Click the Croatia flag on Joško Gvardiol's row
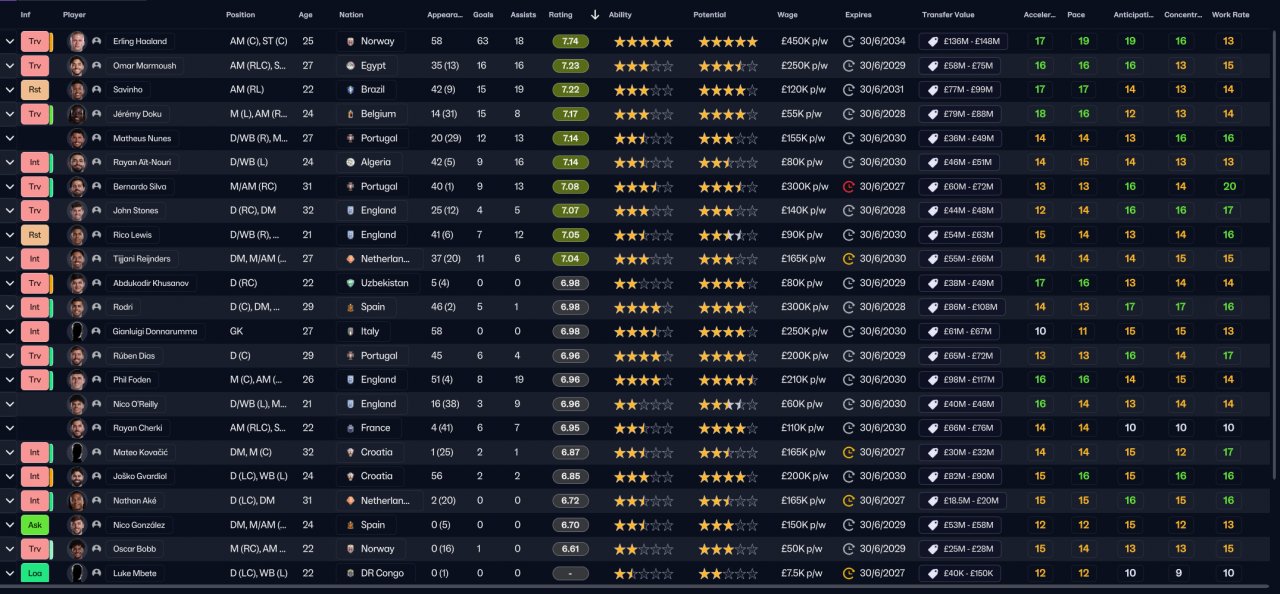 pyautogui.click(x=350, y=476)
